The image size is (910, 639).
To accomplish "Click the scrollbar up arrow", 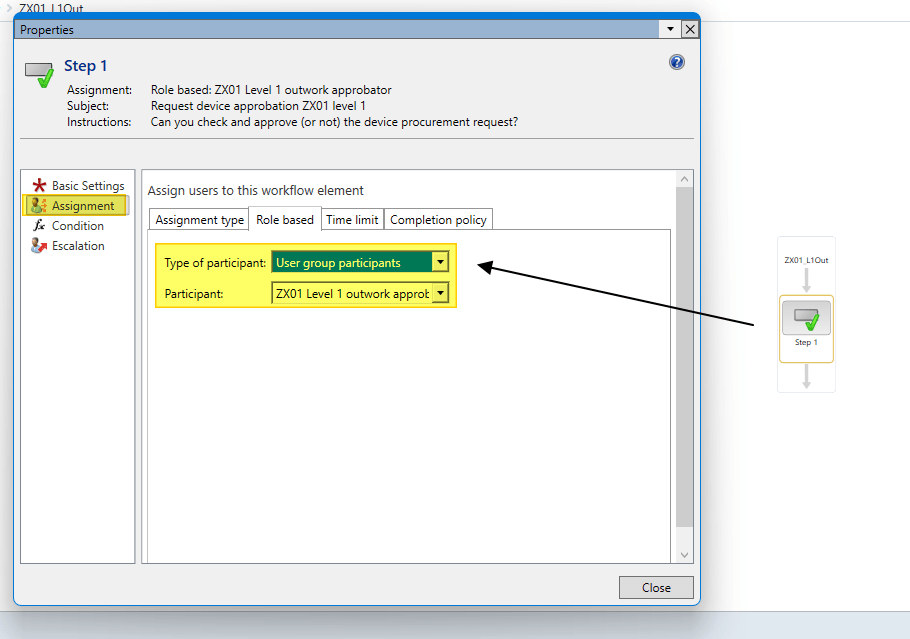I will click(685, 179).
